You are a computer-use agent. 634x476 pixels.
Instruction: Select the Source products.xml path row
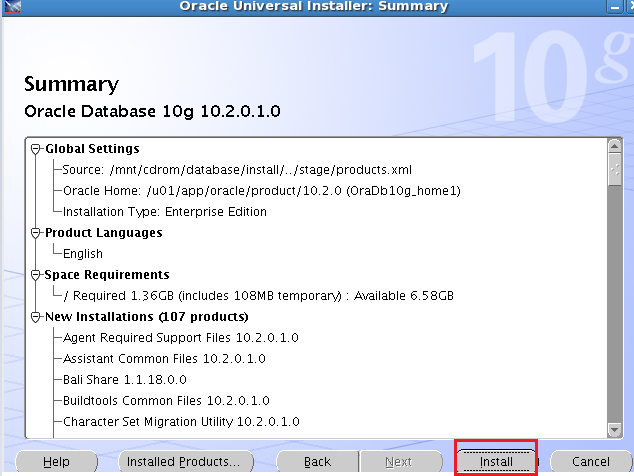237,169
